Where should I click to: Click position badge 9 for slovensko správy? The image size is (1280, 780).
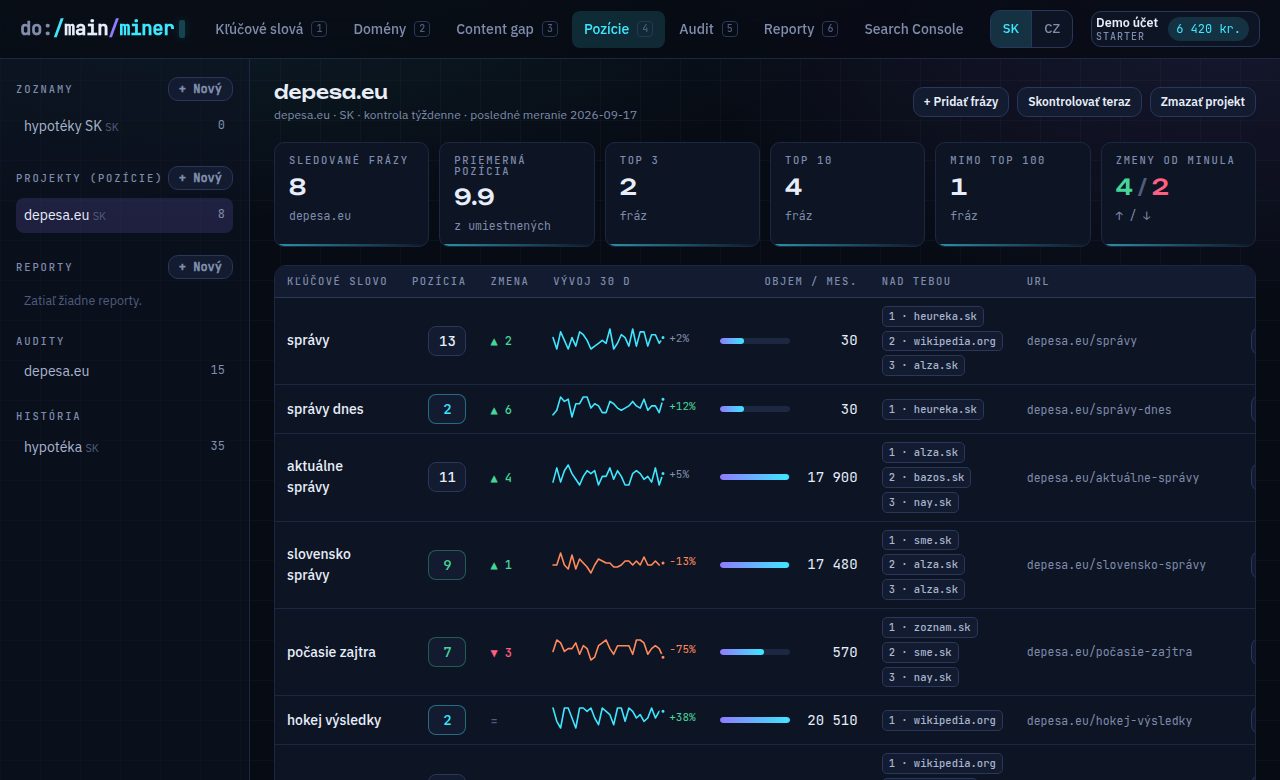(x=447, y=565)
